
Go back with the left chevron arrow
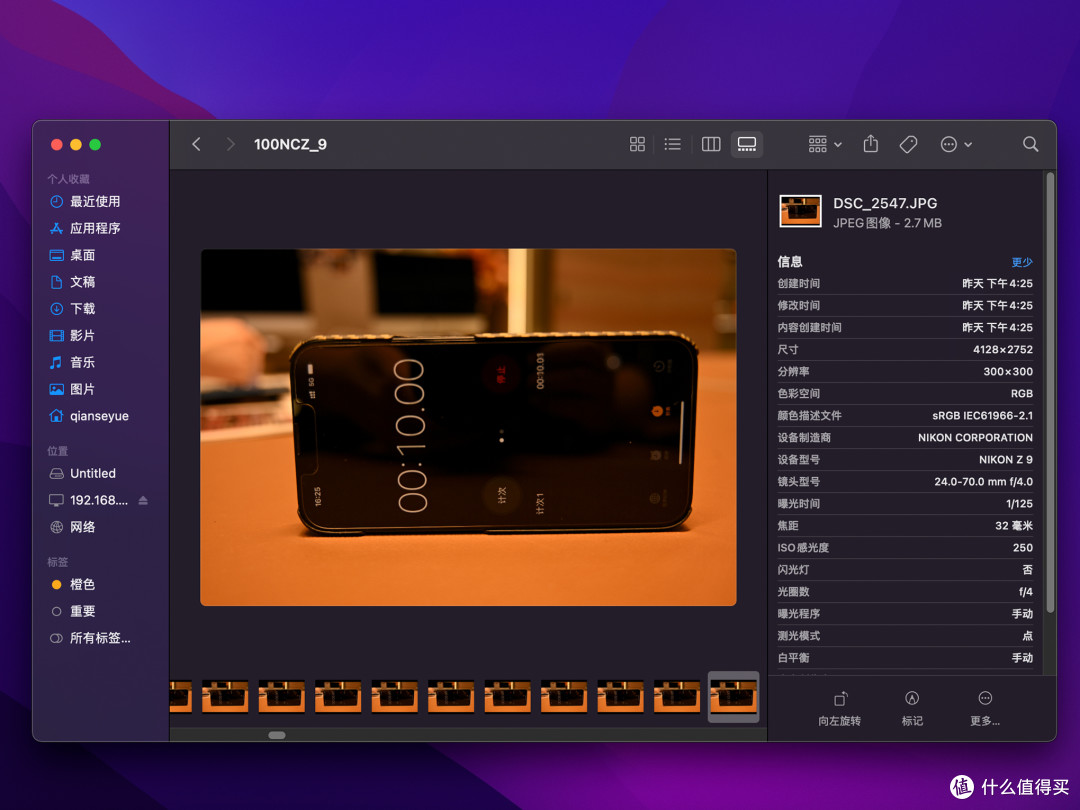tap(196, 144)
